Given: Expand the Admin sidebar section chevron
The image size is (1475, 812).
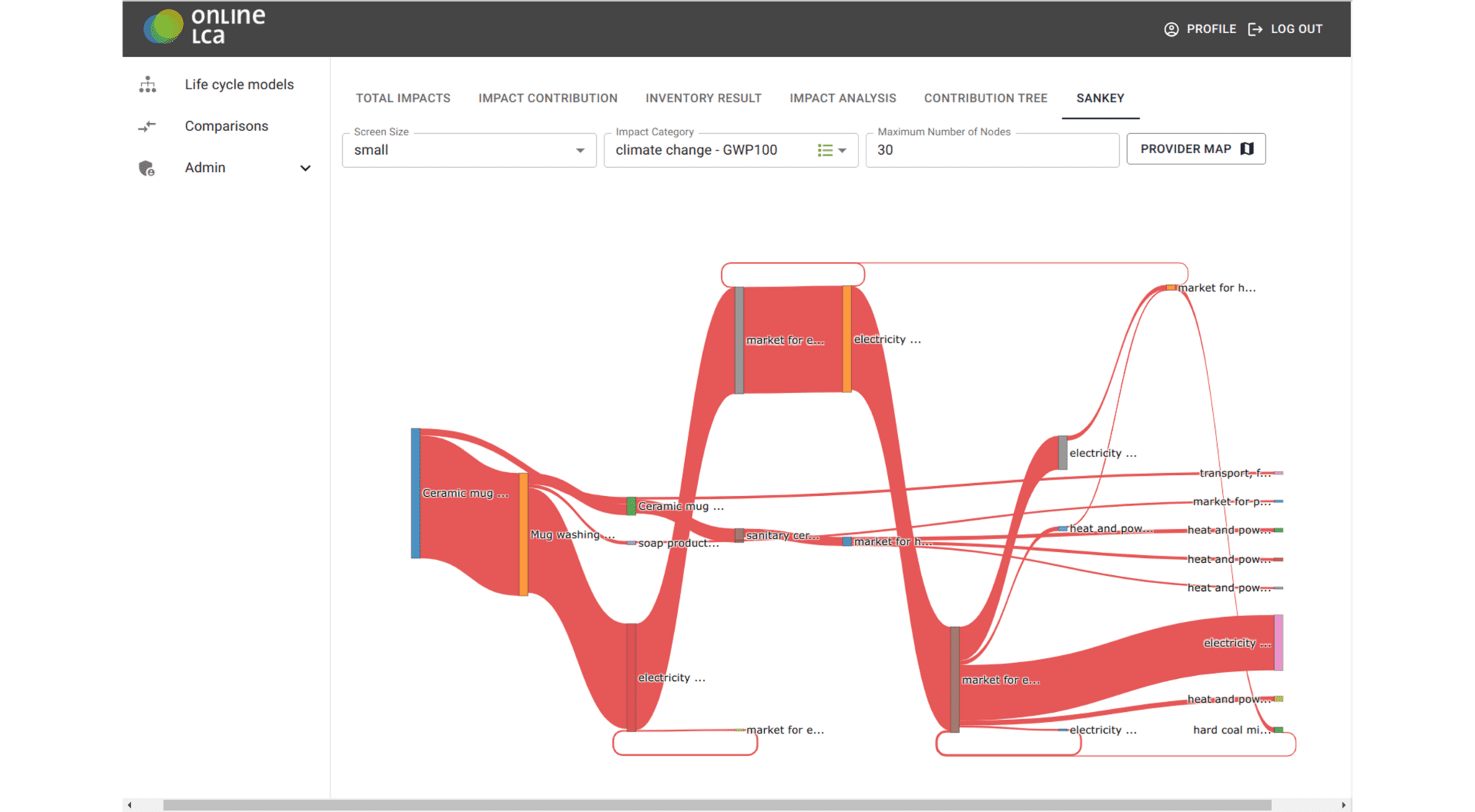Looking at the screenshot, I should [305, 168].
